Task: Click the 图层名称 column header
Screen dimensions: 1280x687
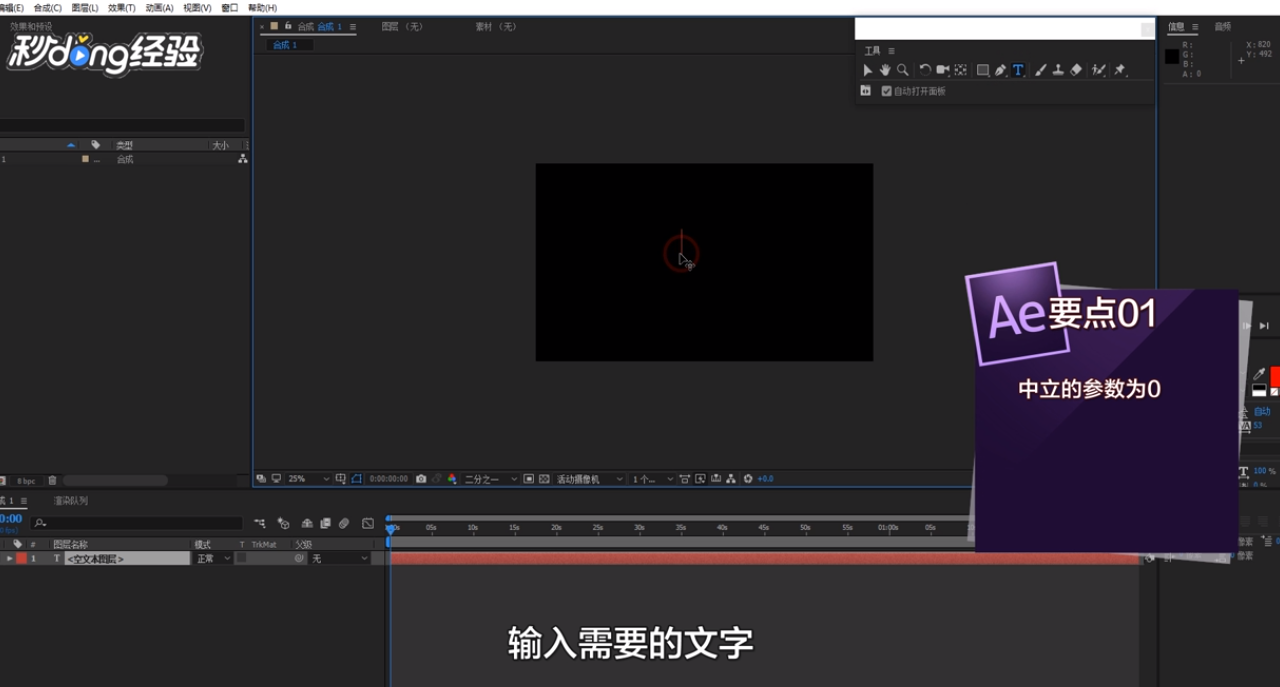Action: pos(70,545)
